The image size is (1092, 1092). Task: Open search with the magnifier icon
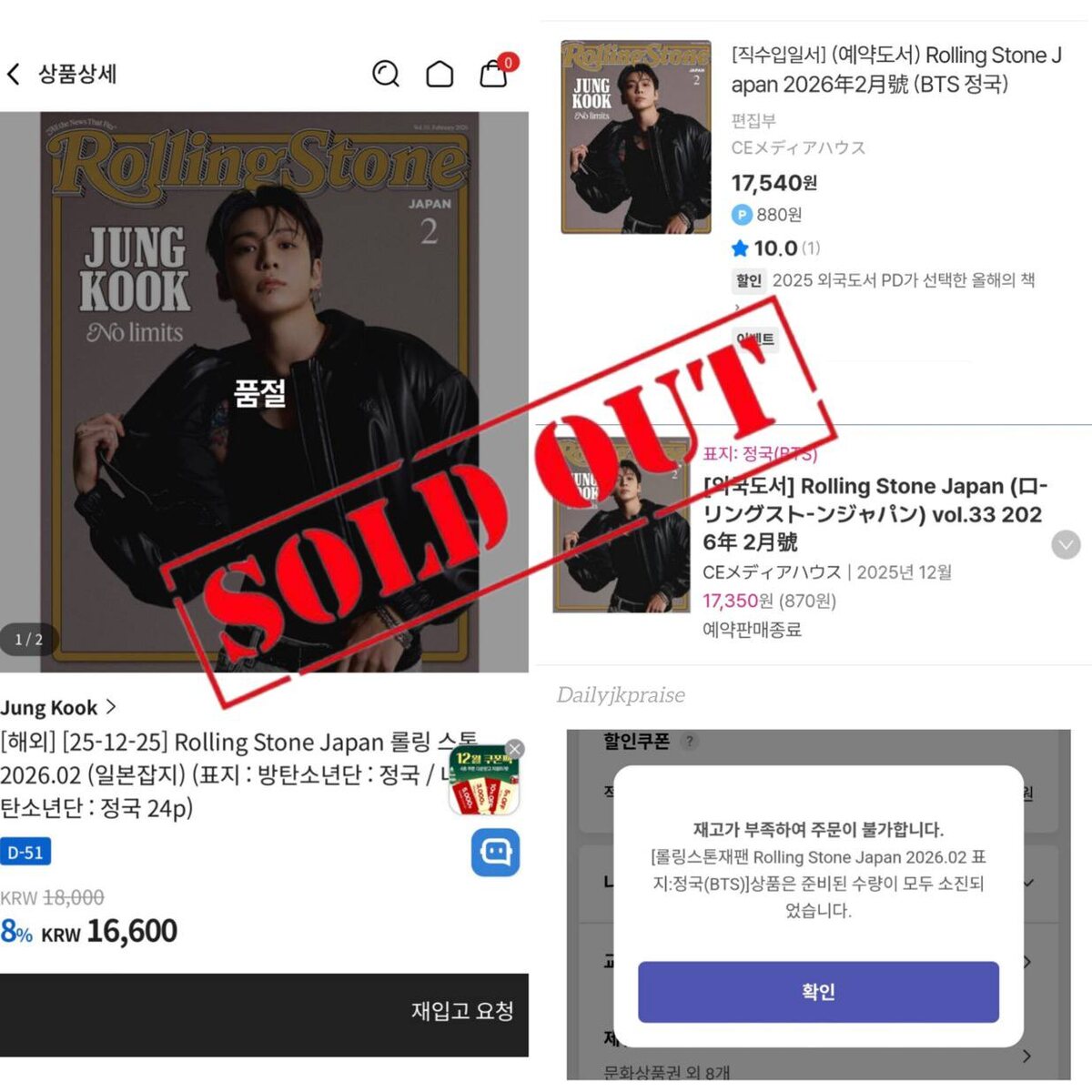(x=386, y=74)
